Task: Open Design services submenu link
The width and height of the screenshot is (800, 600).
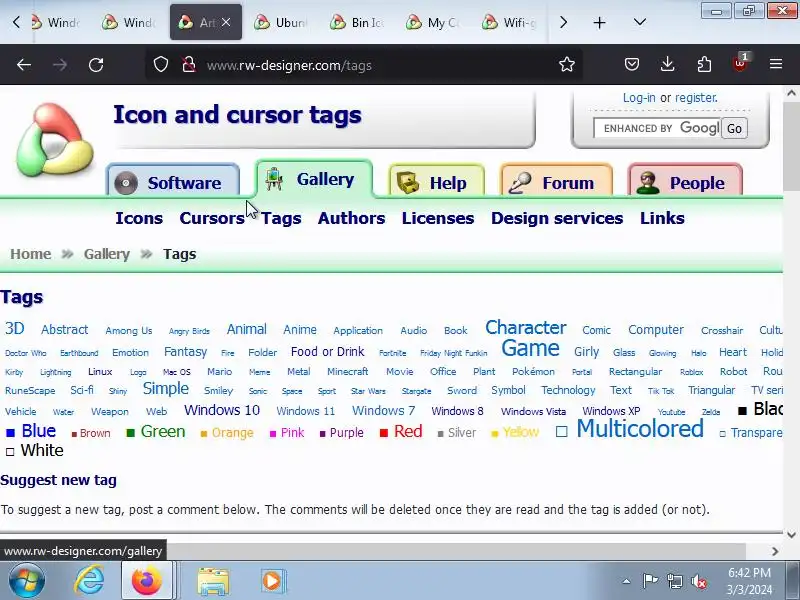Action: (557, 218)
